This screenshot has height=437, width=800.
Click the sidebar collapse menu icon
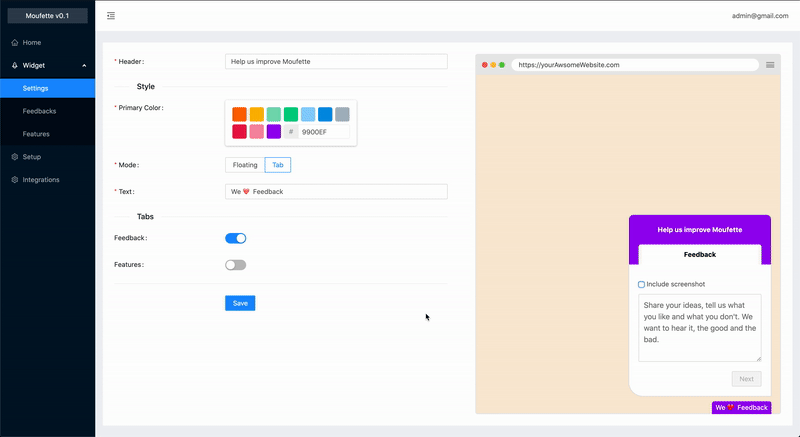[x=111, y=16]
